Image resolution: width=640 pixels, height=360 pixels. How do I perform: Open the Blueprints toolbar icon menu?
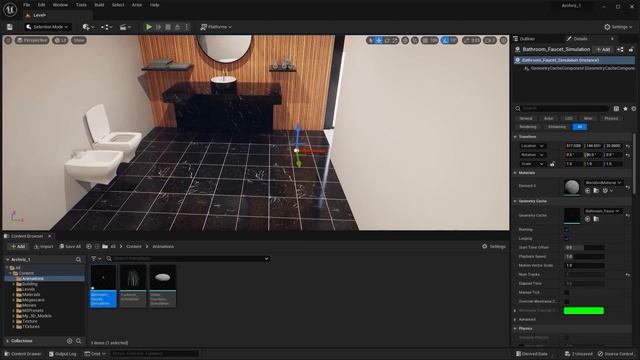(107, 27)
